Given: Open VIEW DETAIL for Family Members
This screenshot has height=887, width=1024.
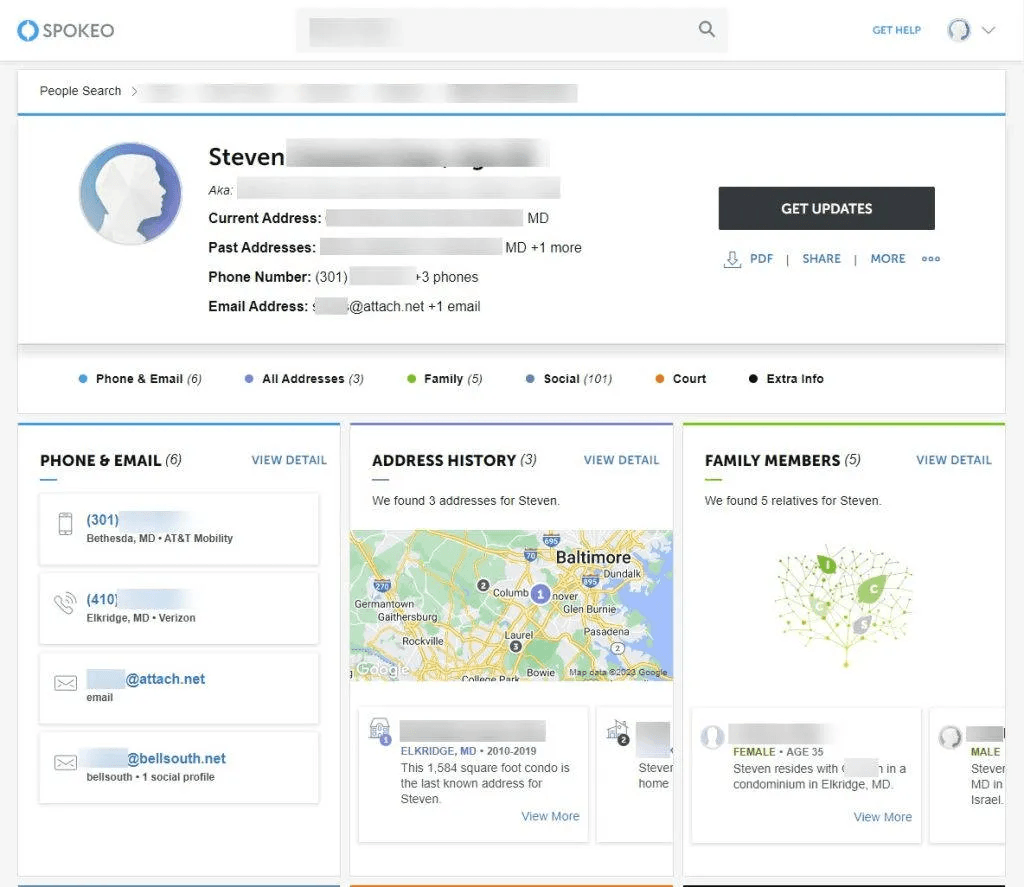Looking at the screenshot, I should (x=953, y=460).
